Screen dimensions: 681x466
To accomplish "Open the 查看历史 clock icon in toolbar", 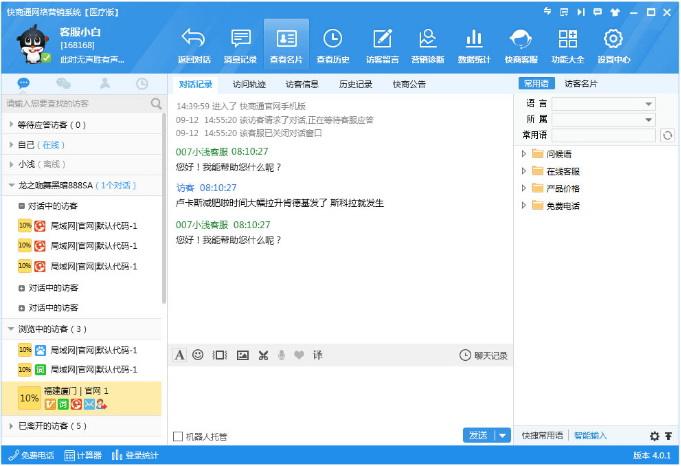I will pos(333,40).
